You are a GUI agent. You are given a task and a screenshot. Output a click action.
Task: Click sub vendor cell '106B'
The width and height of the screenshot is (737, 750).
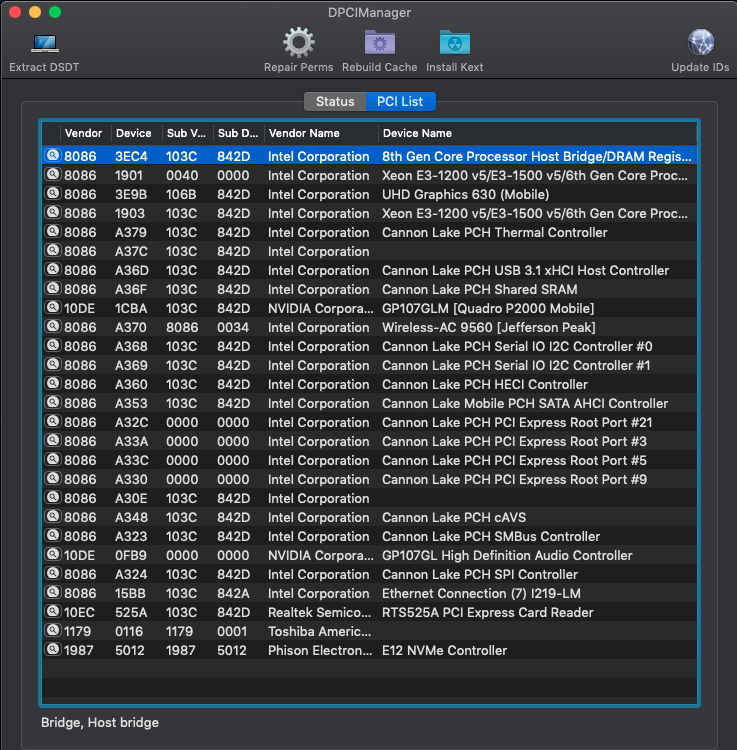coord(181,195)
